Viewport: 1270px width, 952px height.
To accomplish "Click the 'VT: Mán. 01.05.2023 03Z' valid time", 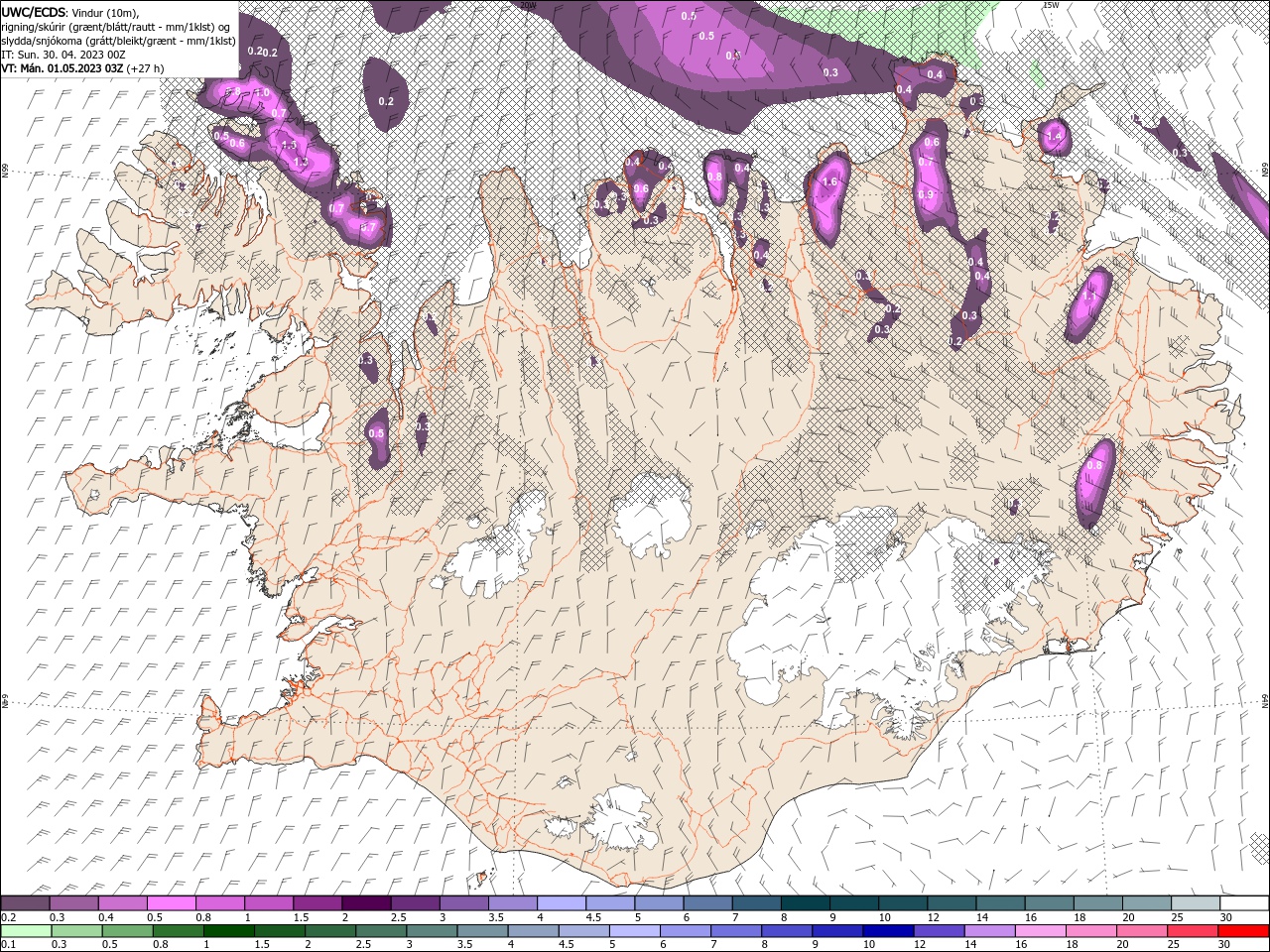I will [x=61, y=68].
